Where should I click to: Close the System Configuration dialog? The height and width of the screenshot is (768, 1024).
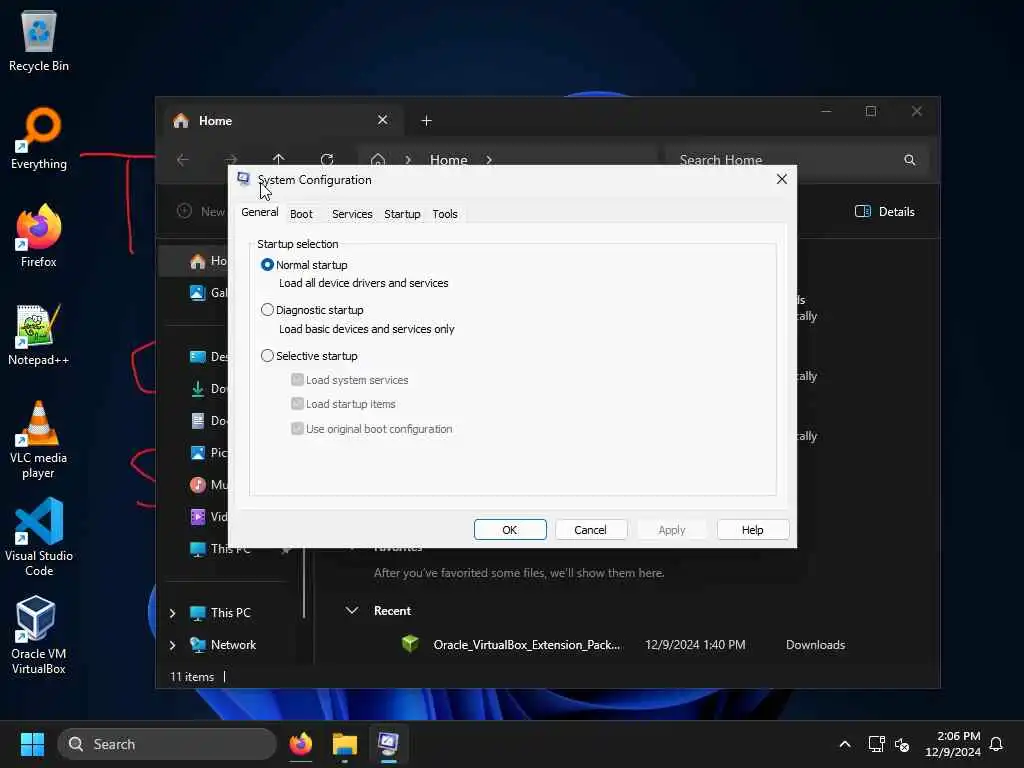click(x=782, y=179)
